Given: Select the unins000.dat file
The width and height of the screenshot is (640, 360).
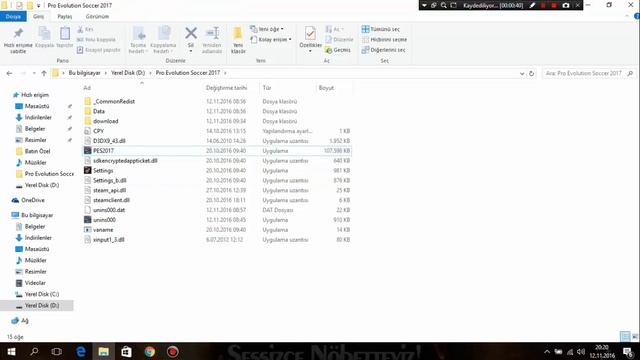Looking at the screenshot, I should (x=216, y=210).
